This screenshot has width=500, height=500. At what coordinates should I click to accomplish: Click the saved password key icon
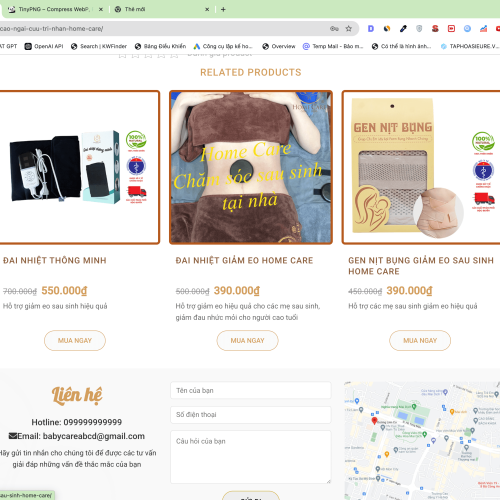pos(334,29)
